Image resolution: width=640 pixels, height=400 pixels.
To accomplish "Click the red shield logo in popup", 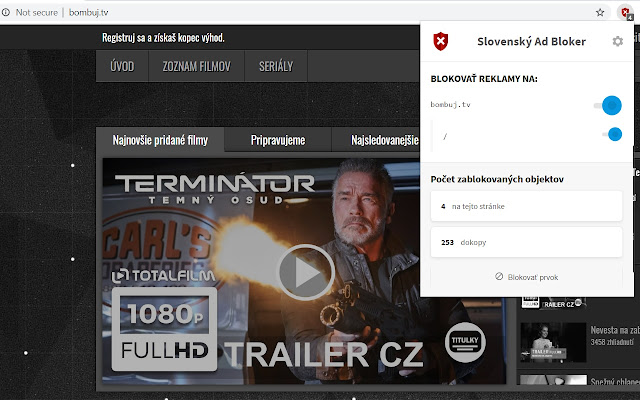I will pos(440,41).
